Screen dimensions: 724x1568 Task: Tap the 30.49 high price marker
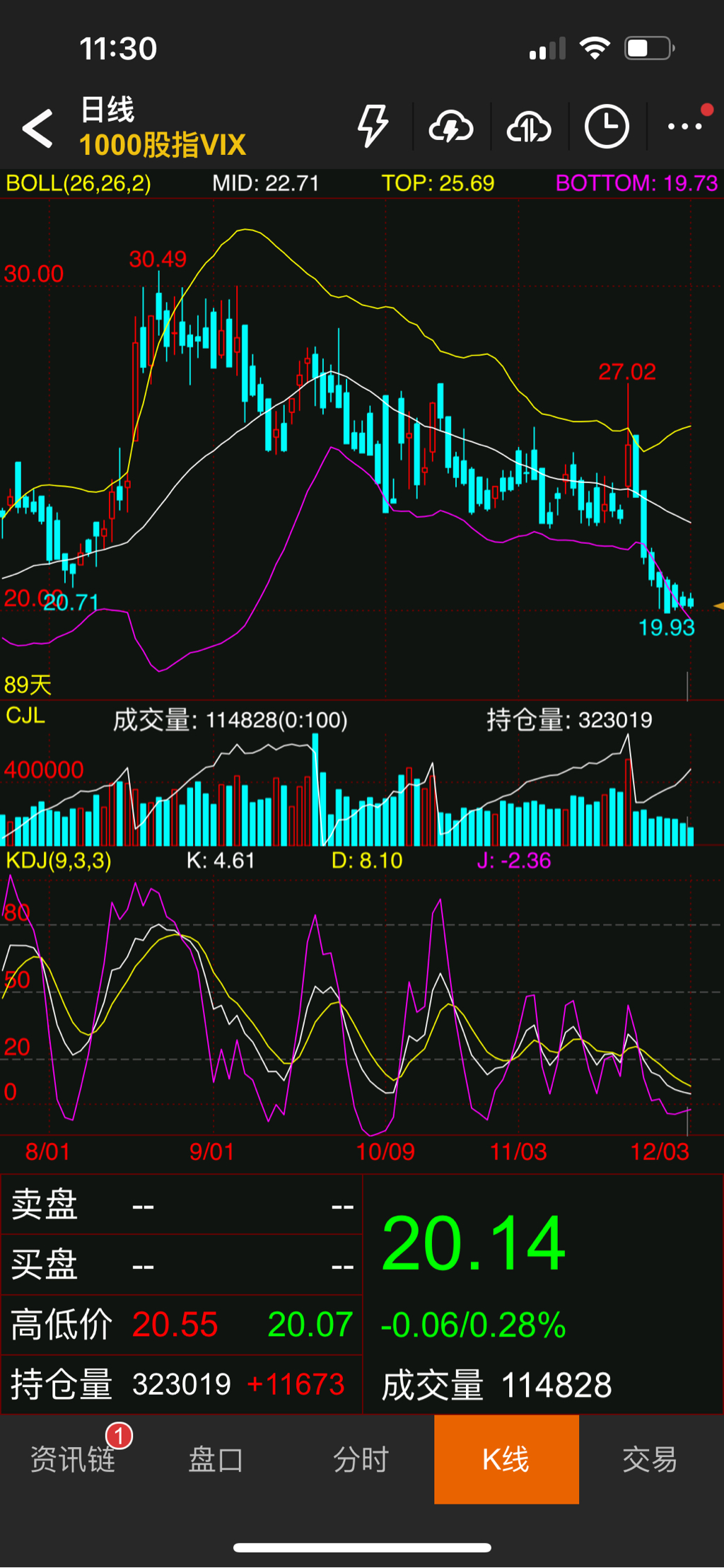pos(158,260)
